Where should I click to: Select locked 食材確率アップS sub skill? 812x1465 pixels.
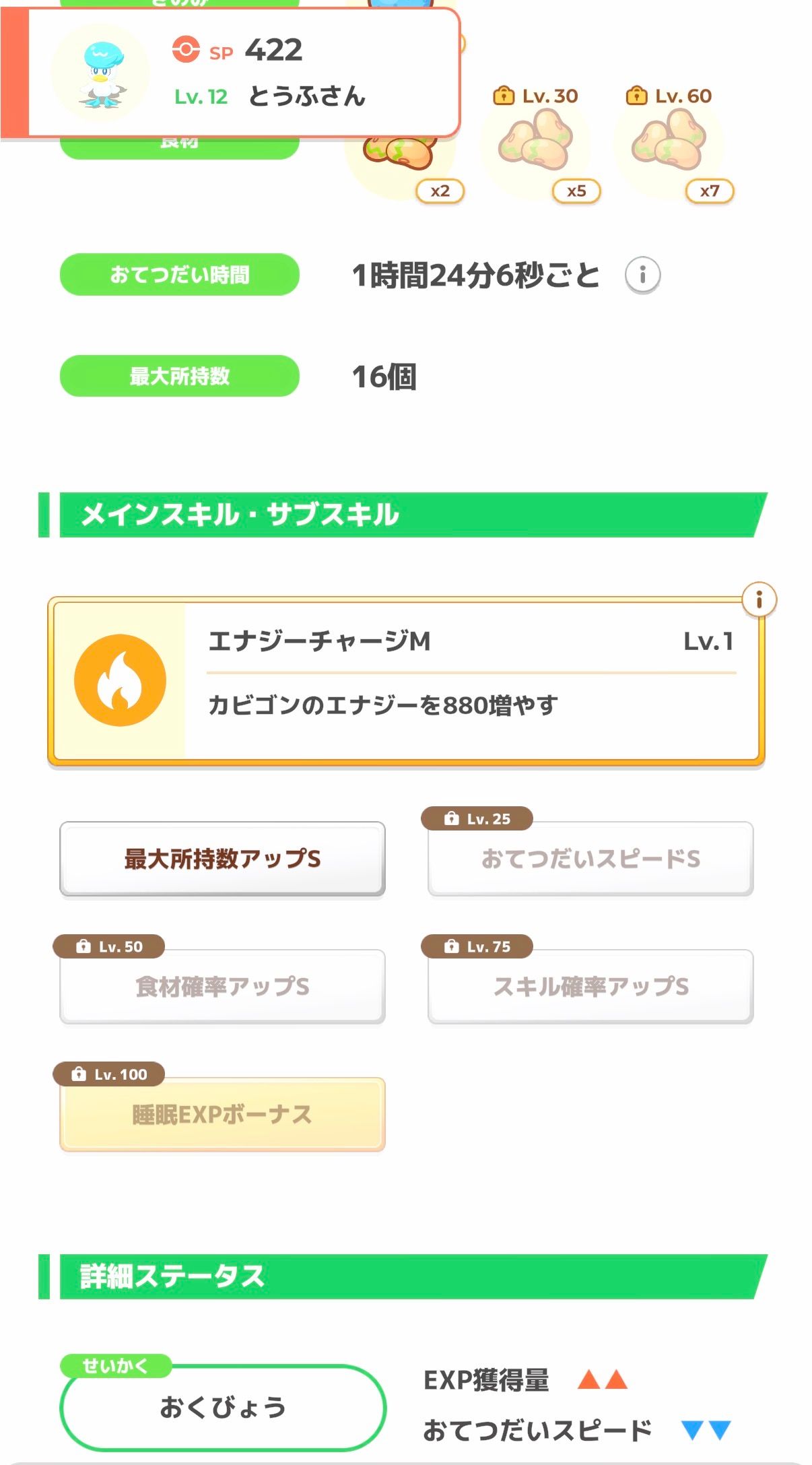(222, 987)
